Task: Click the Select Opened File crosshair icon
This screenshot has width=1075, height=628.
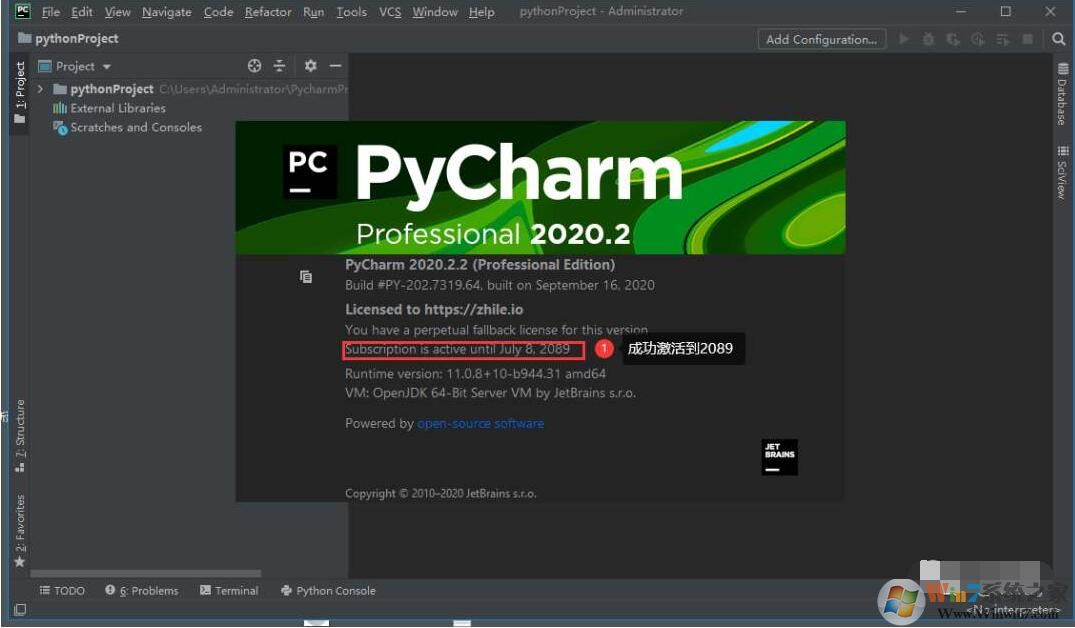Action: coord(254,66)
